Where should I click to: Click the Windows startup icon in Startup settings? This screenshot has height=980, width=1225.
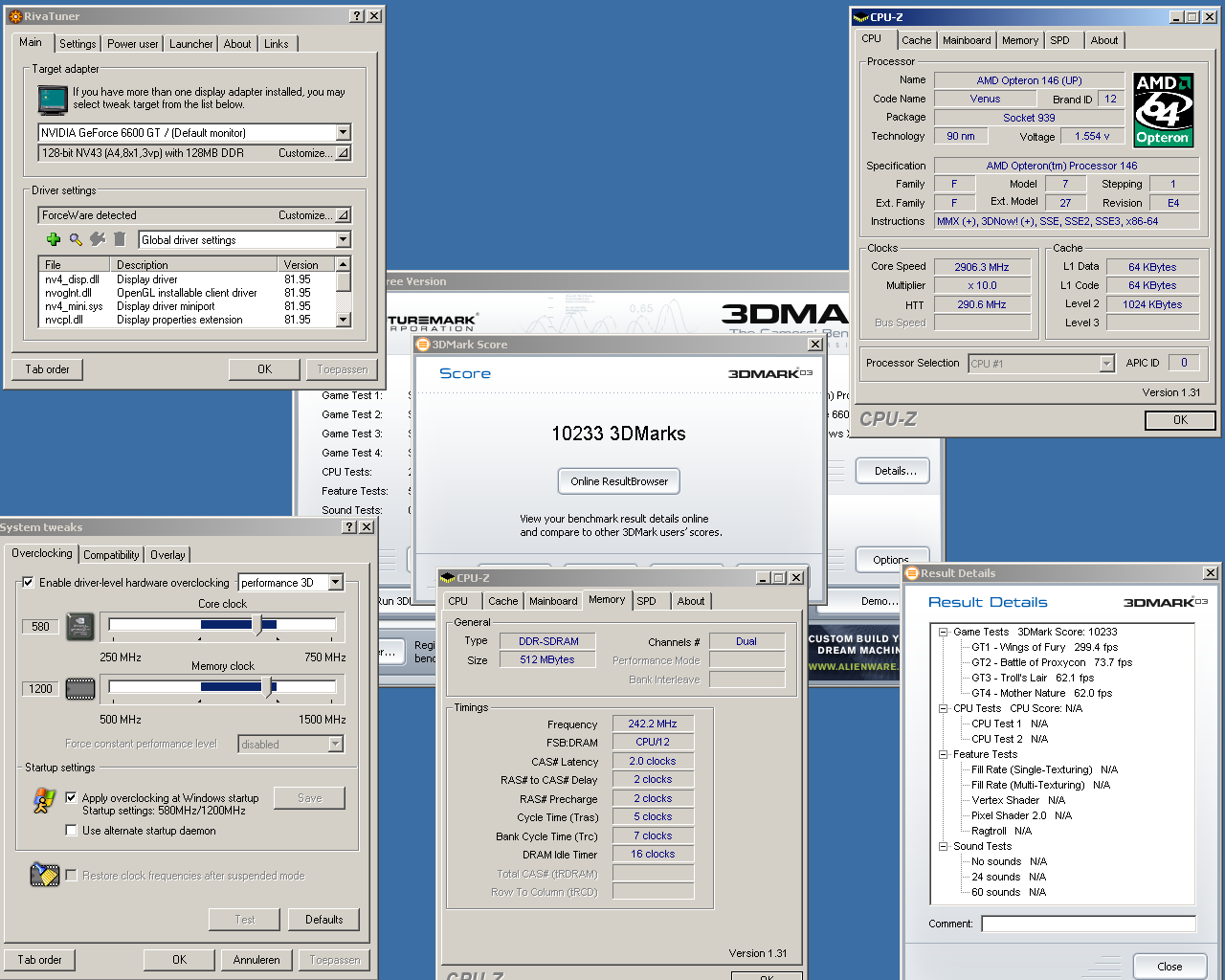coord(44,800)
